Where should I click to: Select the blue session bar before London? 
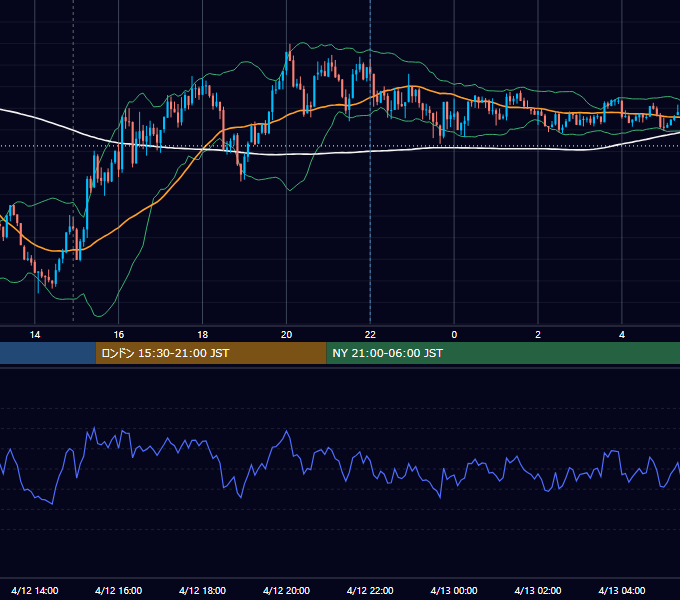click(x=48, y=353)
